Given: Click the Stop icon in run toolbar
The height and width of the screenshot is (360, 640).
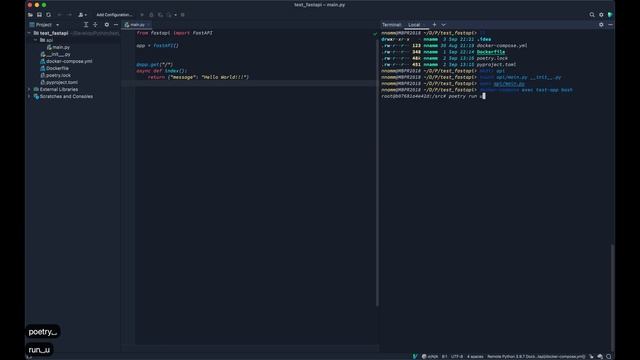Looking at the screenshot, I should (182, 15).
